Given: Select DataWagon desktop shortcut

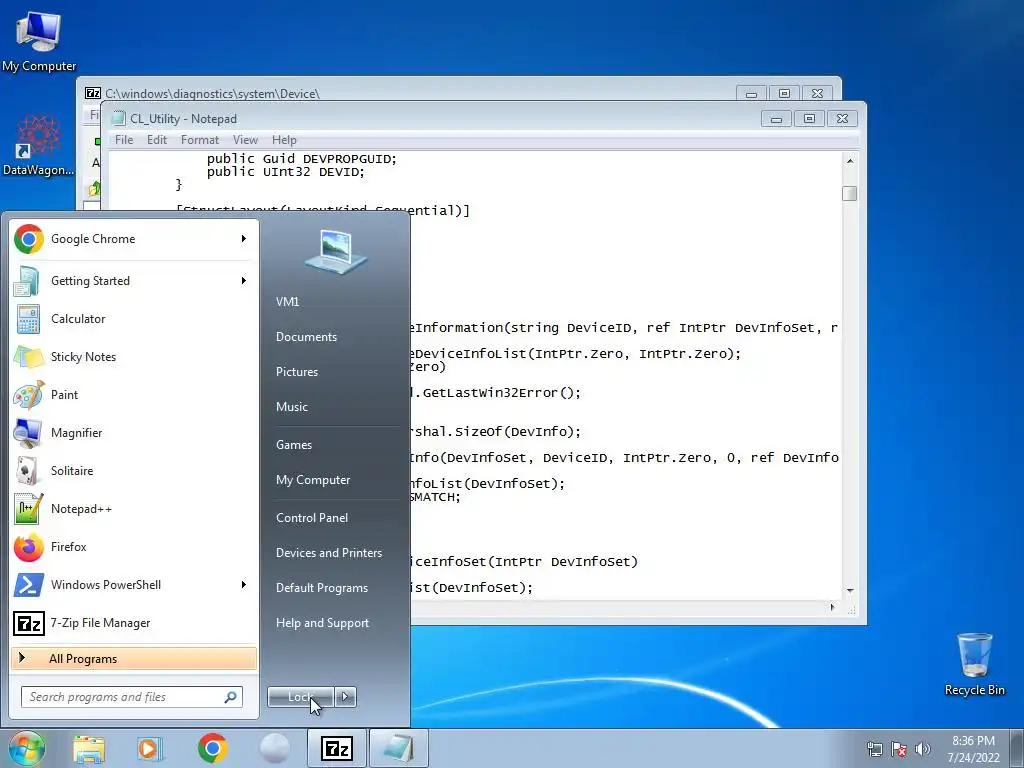Looking at the screenshot, I should click(39, 145).
